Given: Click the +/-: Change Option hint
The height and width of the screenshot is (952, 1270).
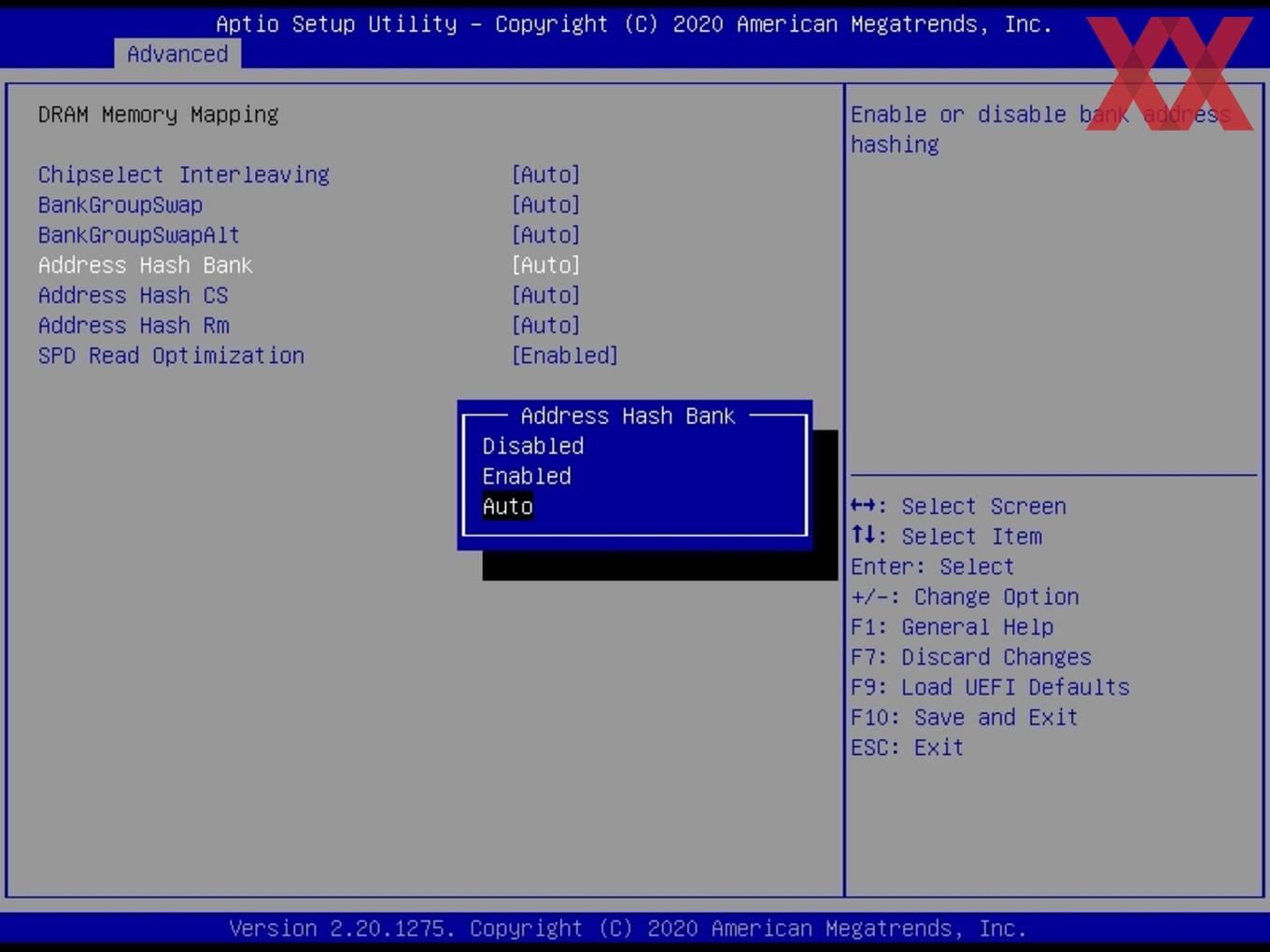Looking at the screenshot, I should coord(965,596).
